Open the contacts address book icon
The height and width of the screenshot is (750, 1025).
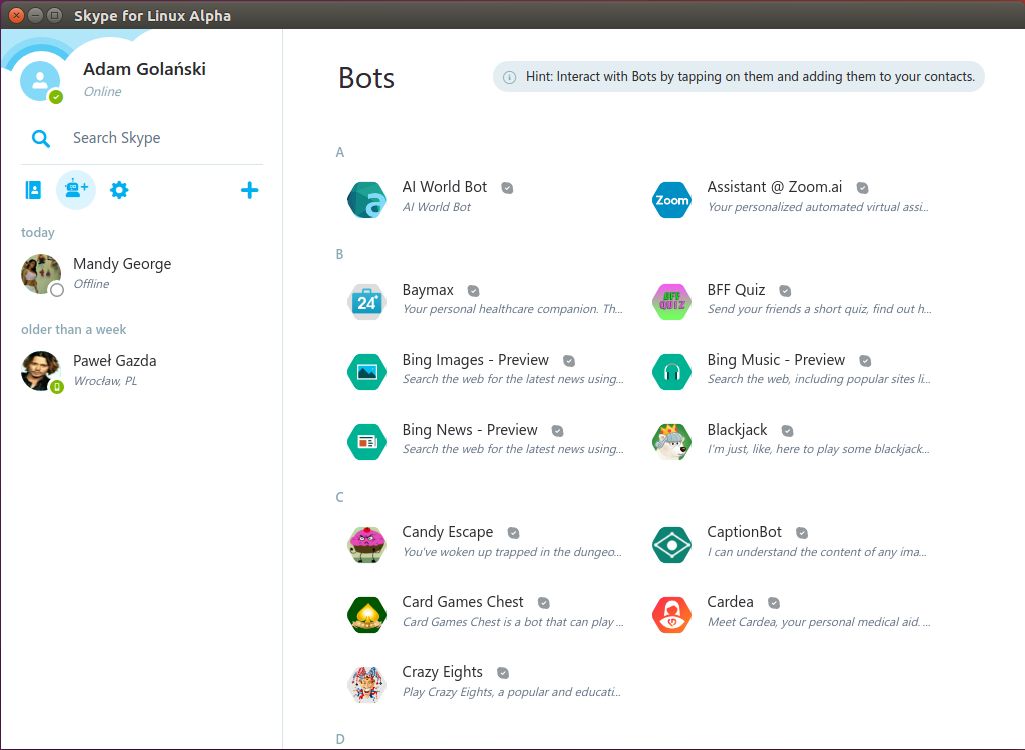click(33, 190)
